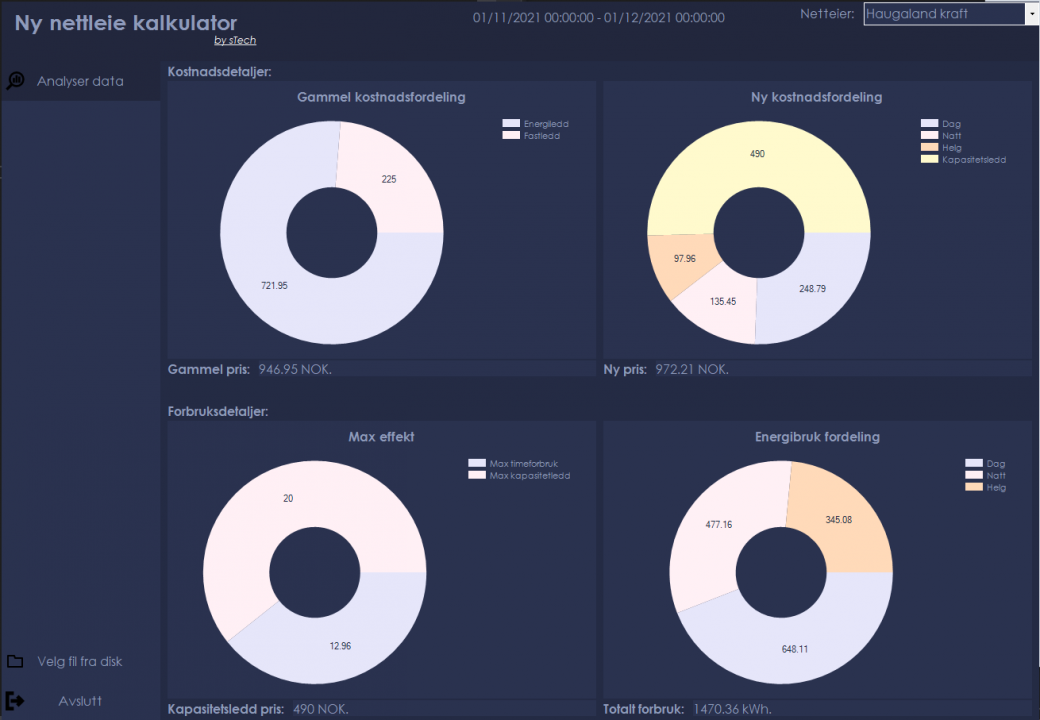Click the Avslutt exit arrow icon

click(x=15, y=700)
